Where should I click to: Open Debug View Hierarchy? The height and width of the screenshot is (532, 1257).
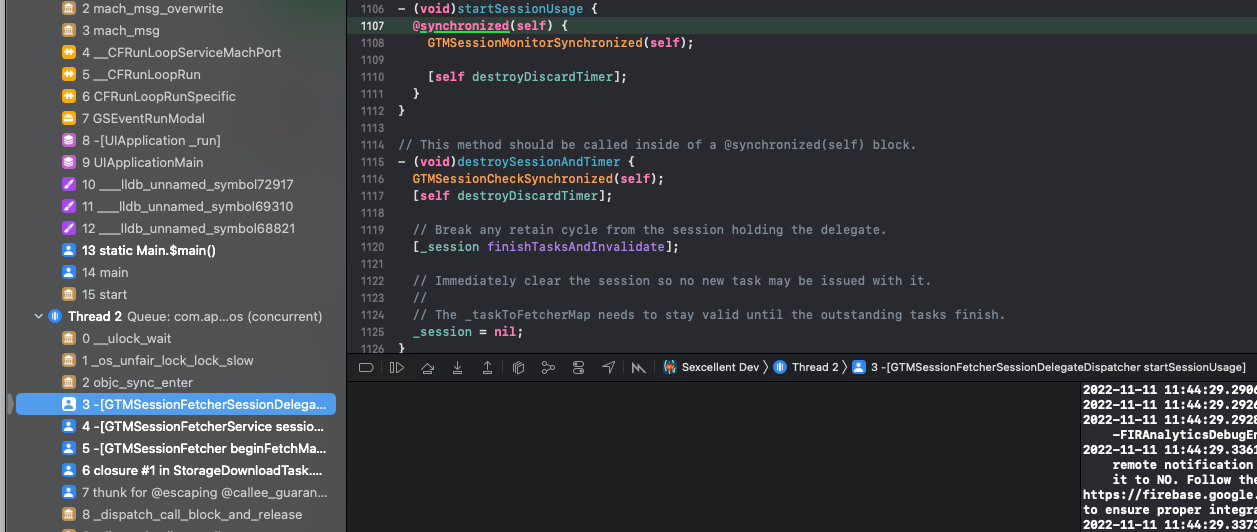(518, 368)
